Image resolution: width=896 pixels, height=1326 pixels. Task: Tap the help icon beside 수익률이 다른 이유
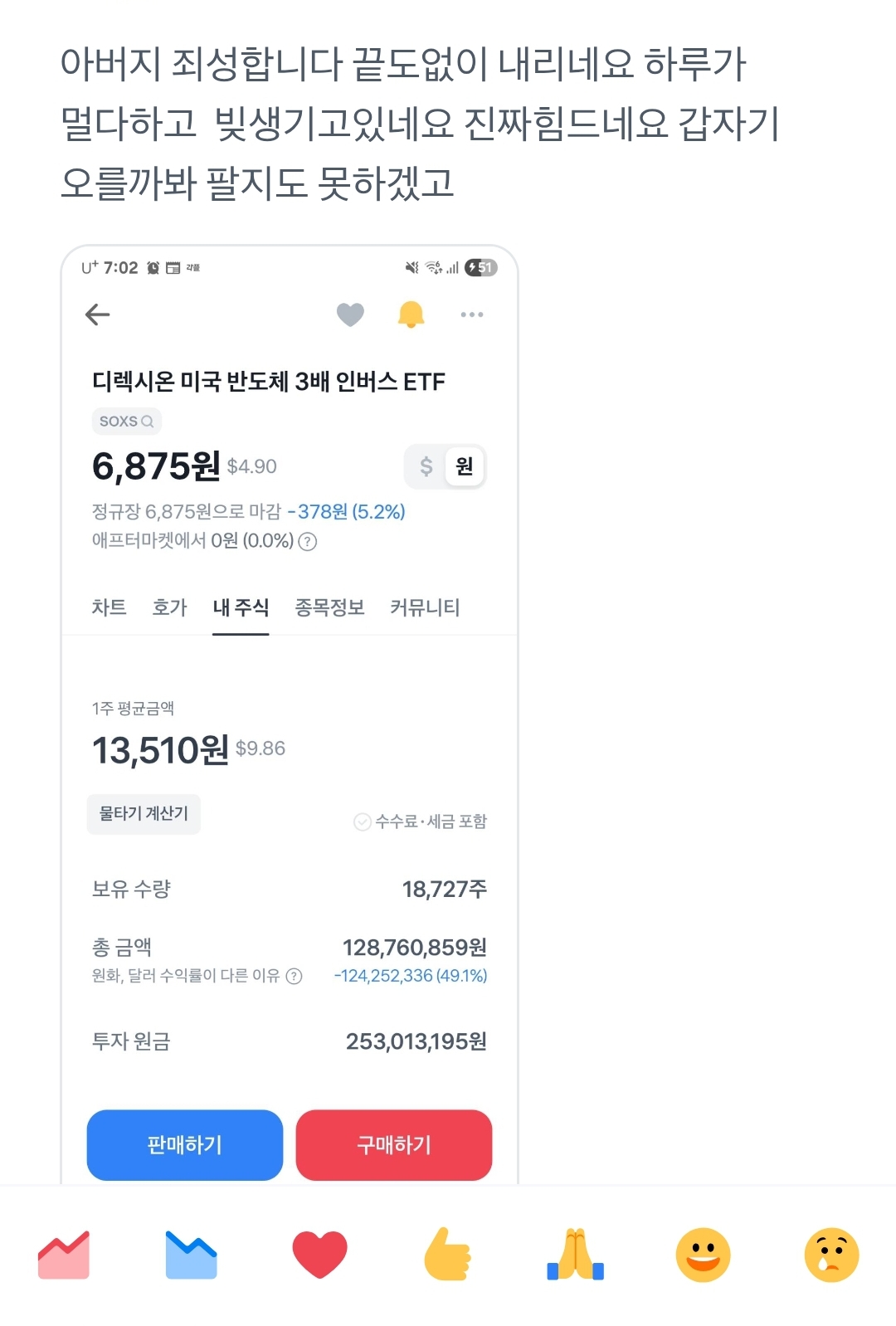tap(294, 977)
